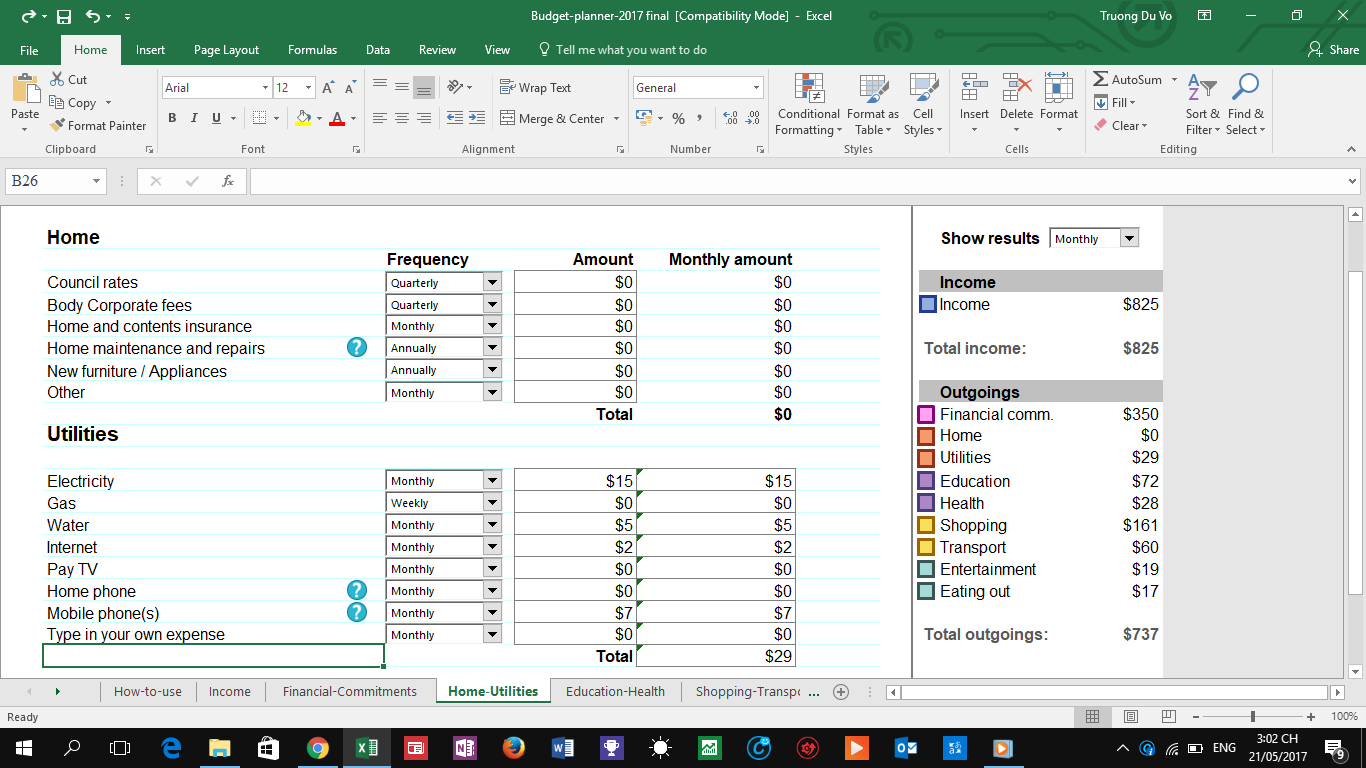Enable Wrap Text
Screen dimensions: 1366x768
point(536,88)
